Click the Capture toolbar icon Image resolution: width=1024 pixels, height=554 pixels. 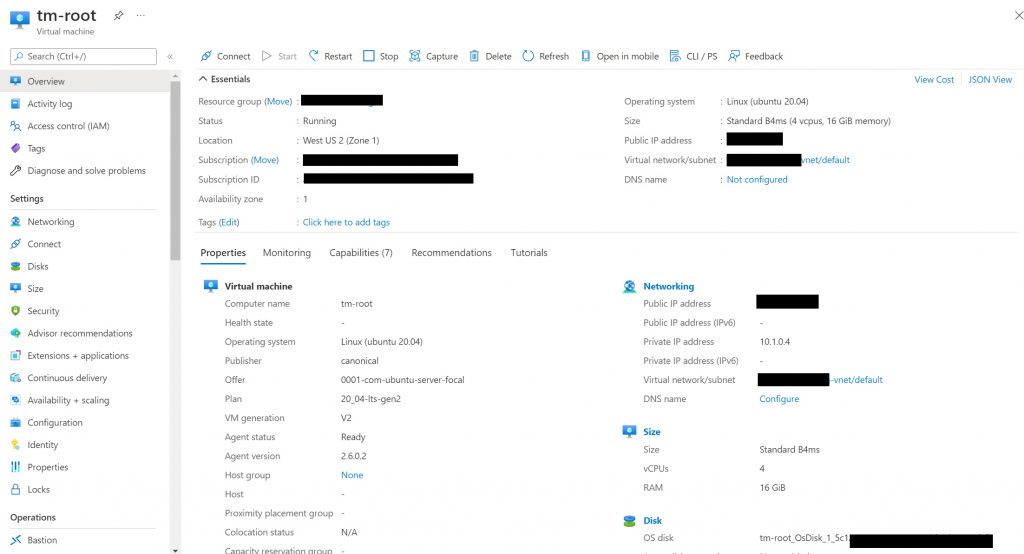[415, 56]
